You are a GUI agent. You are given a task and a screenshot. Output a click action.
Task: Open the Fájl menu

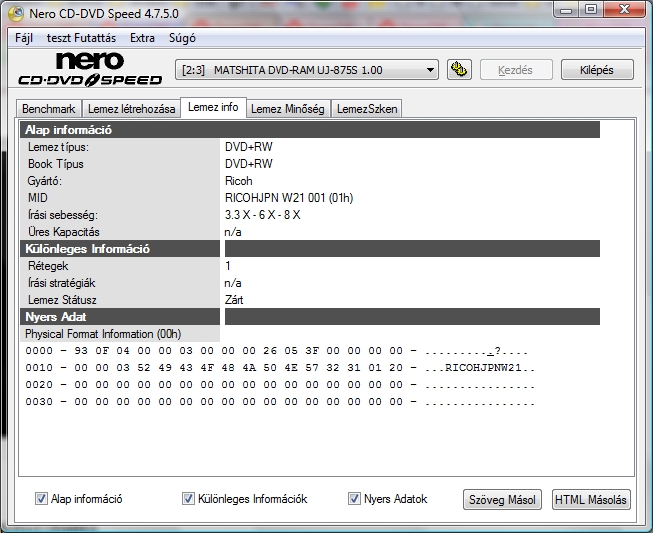24,38
